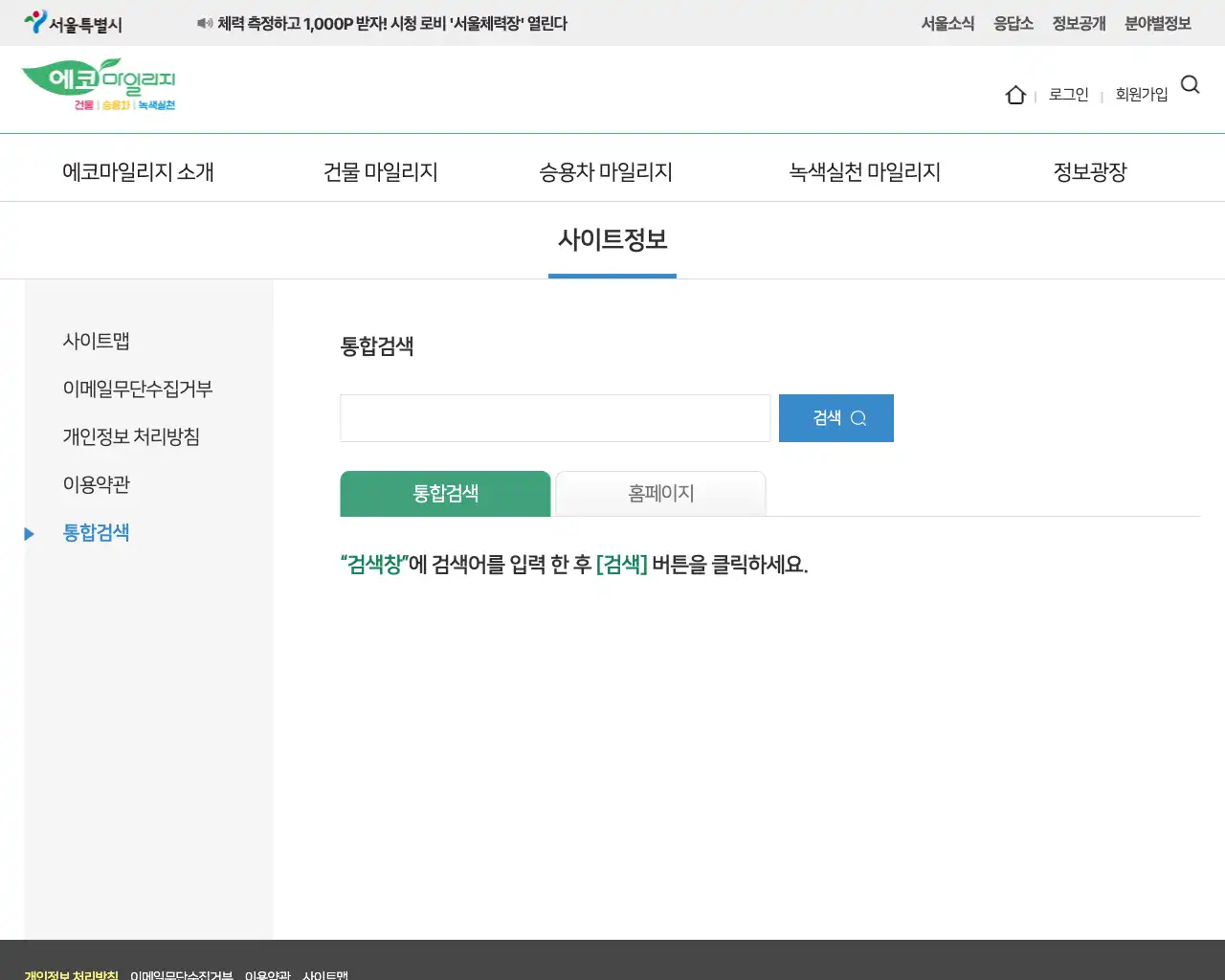Open the 분야별정보 link
This screenshot has height=980, width=1225.
tap(1158, 23)
